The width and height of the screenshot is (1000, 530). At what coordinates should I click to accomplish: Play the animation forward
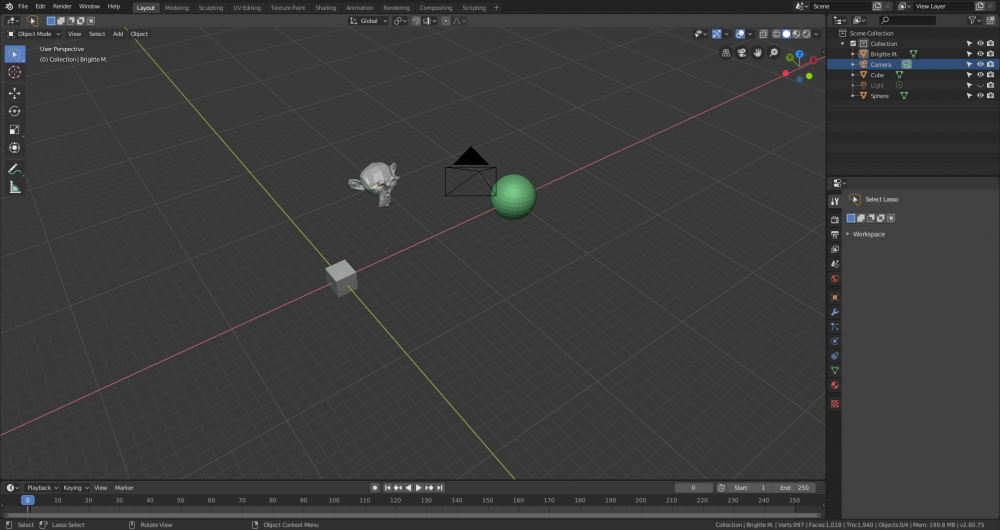tap(418, 488)
